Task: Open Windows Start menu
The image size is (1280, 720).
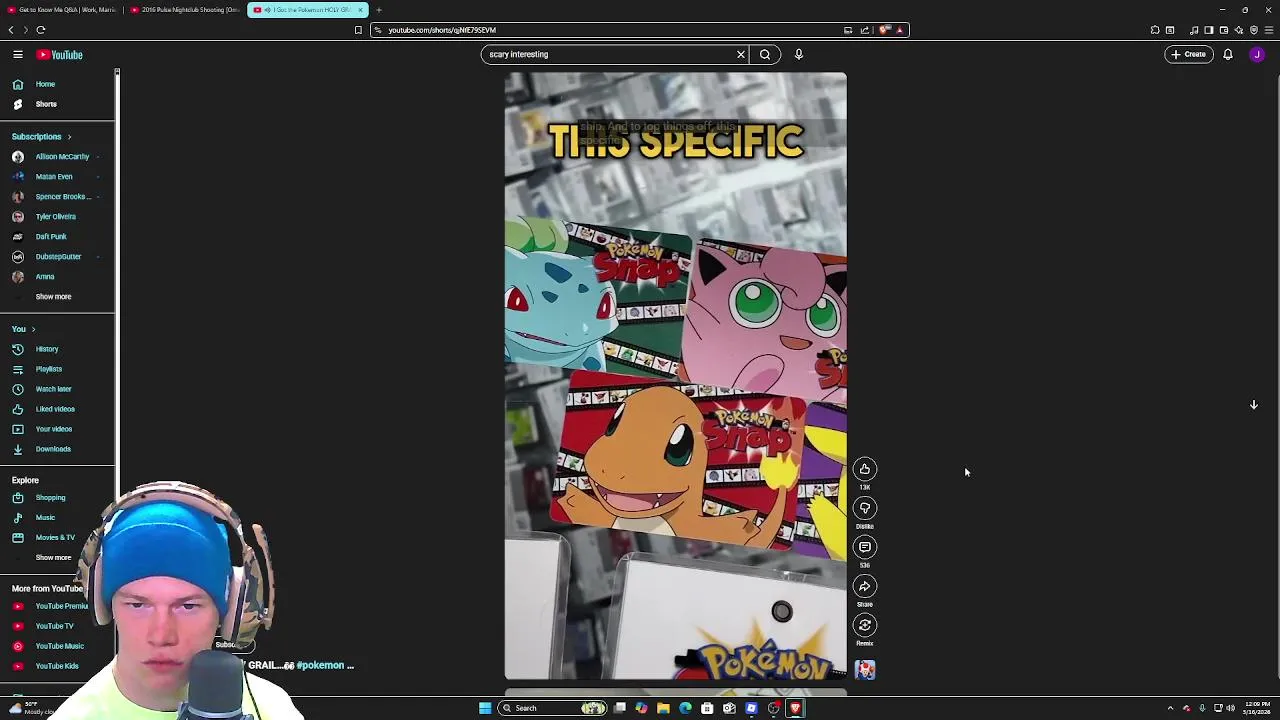Action: point(485,708)
